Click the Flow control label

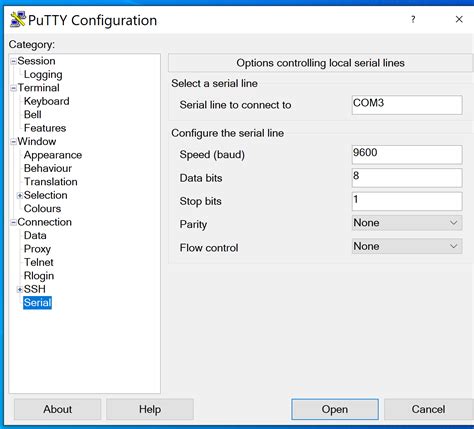click(209, 248)
